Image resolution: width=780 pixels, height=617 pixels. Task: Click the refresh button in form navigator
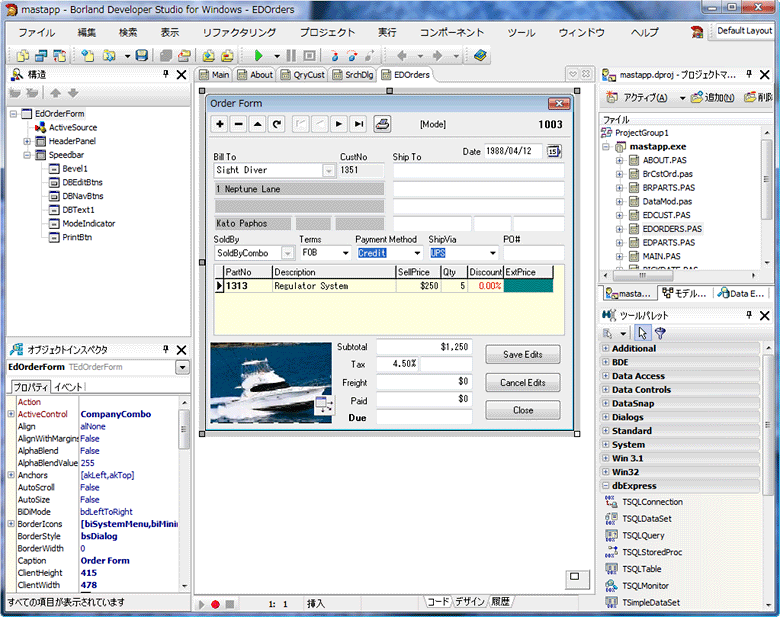pyautogui.click(x=275, y=124)
